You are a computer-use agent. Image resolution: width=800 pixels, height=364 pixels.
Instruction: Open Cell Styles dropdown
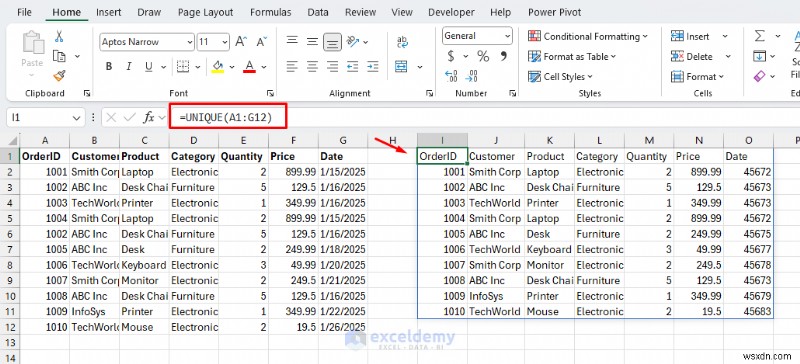point(560,77)
